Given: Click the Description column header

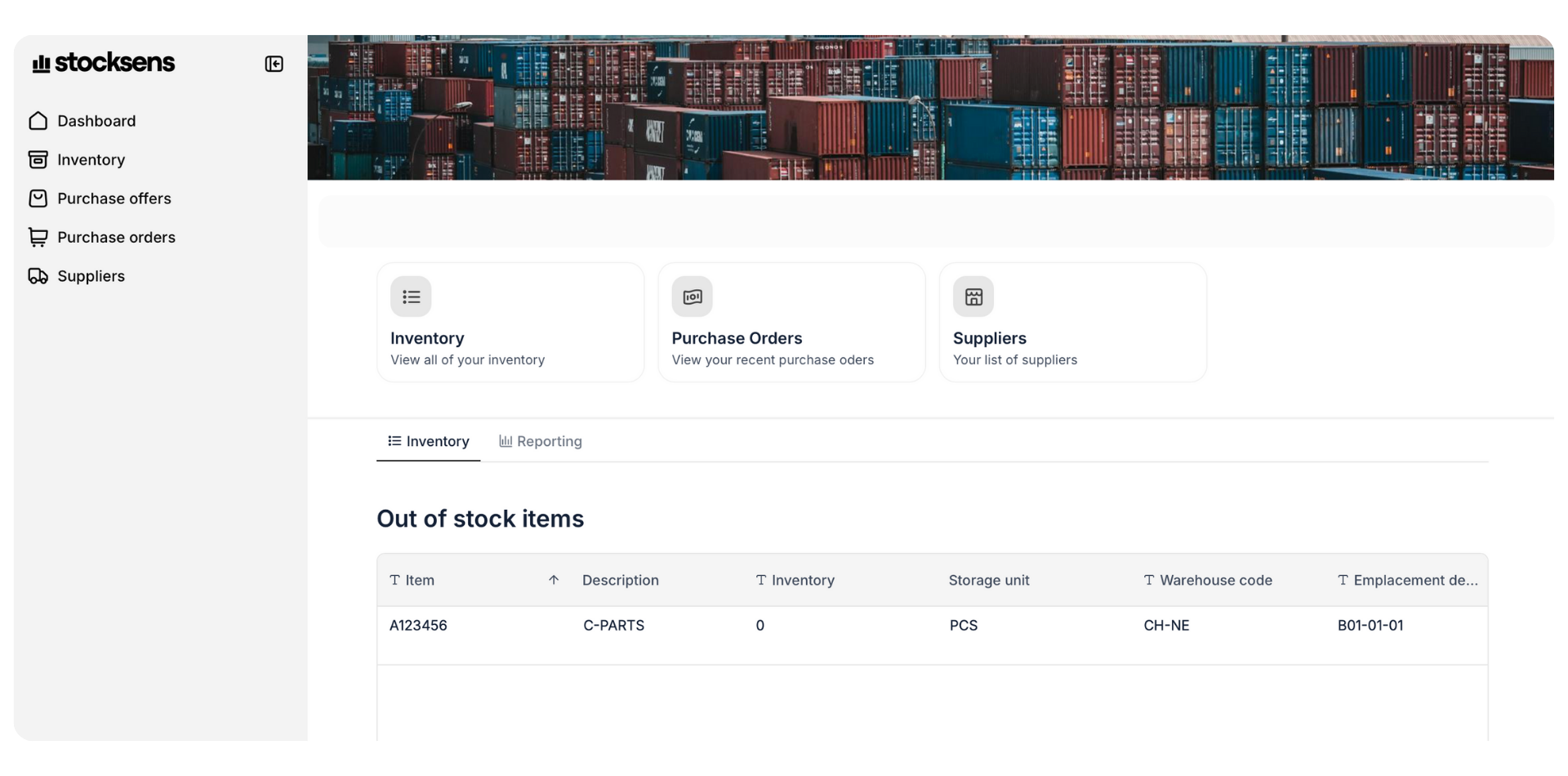Looking at the screenshot, I should click(x=620, y=580).
